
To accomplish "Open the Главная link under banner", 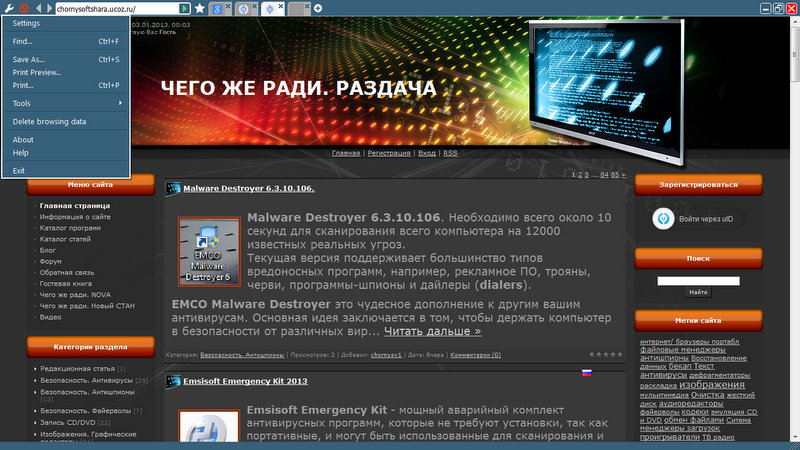I will 346,153.
